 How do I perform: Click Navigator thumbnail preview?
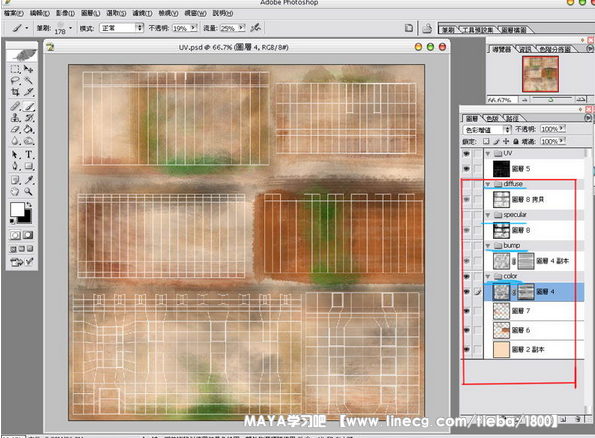540,74
